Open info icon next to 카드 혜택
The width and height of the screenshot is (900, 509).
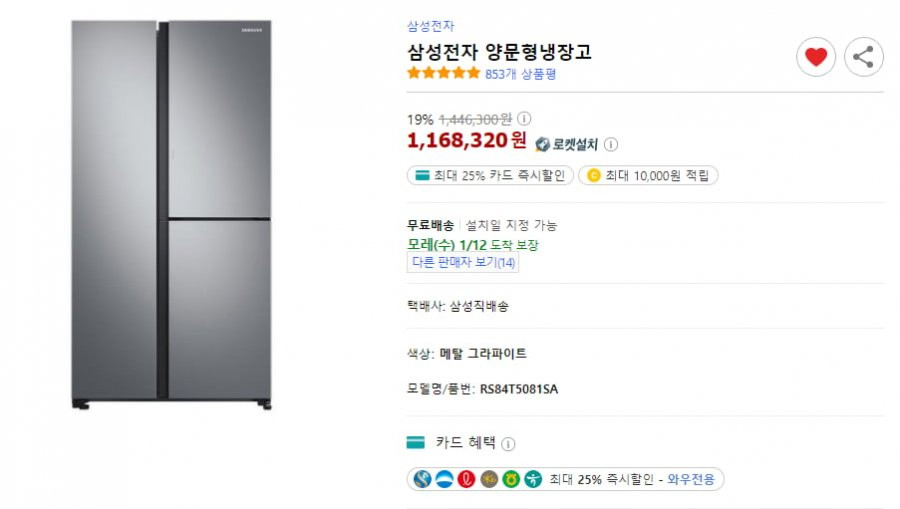(x=508, y=444)
